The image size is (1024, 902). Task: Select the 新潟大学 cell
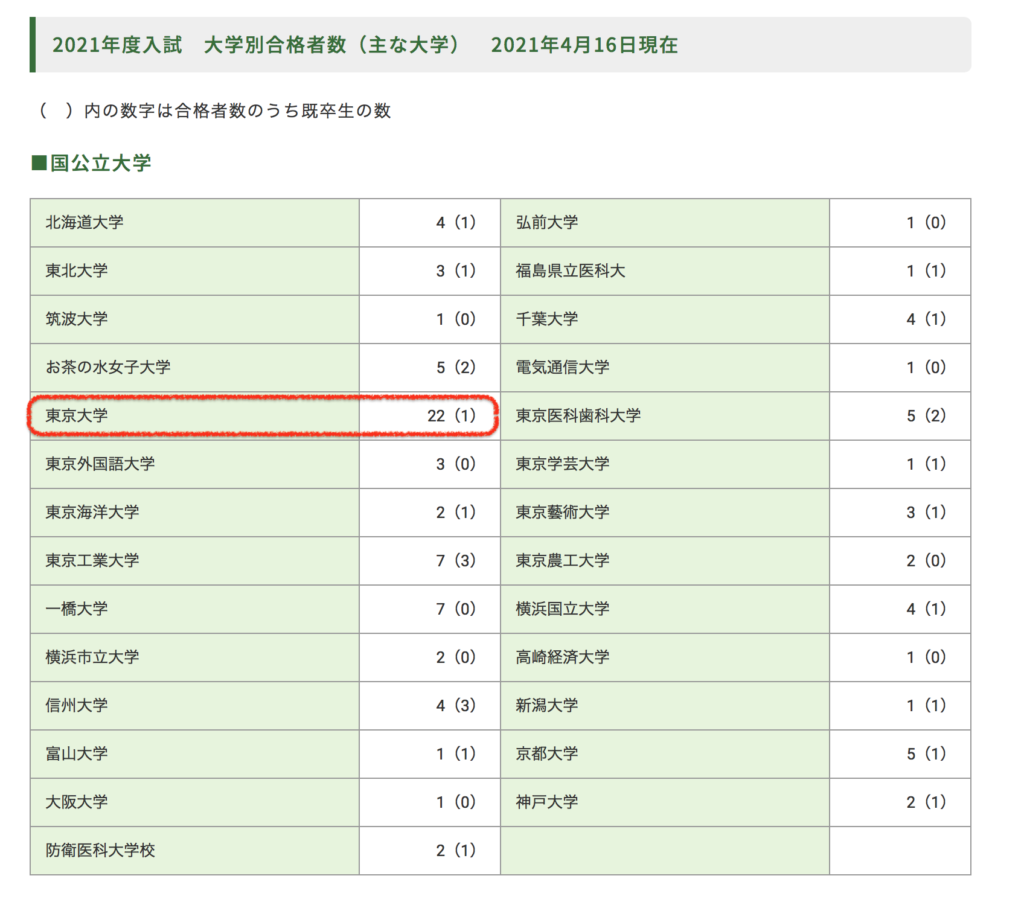(x=665, y=706)
